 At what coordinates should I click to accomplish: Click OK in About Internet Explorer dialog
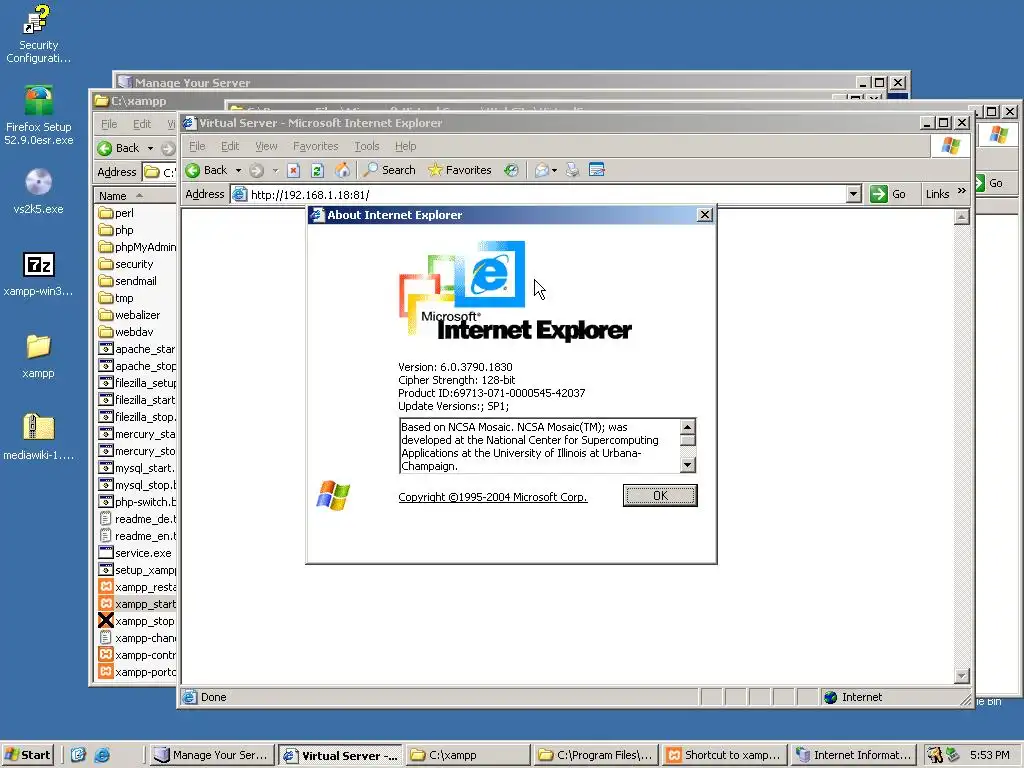coord(660,496)
